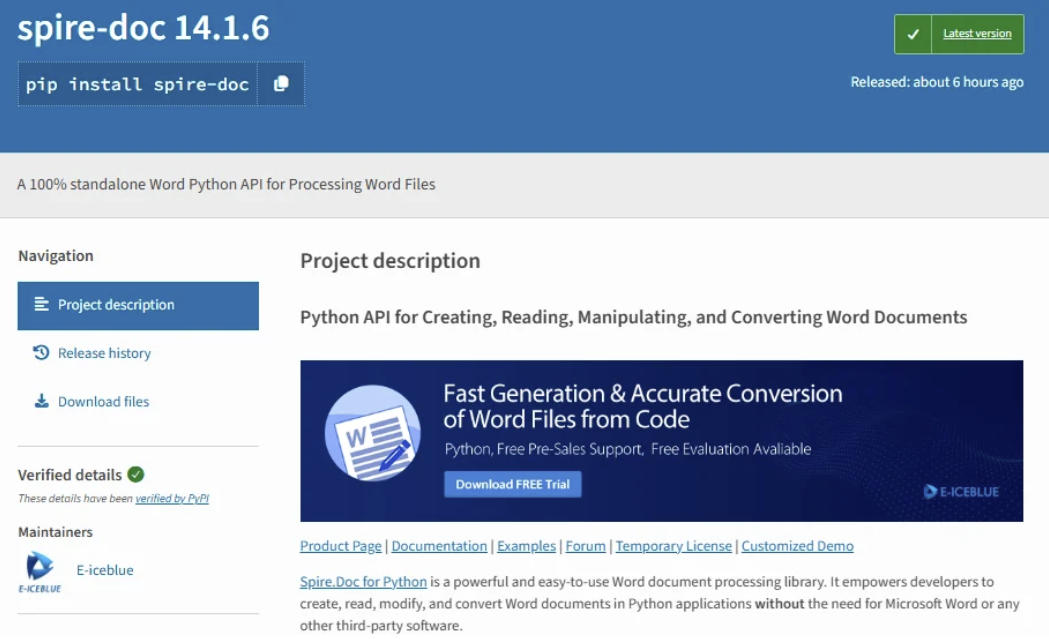Viewport: 1049px width, 639px height.
Task: Click the Fast Generation & Accurate Conversion banner heading
Action: tap(642, 406)
